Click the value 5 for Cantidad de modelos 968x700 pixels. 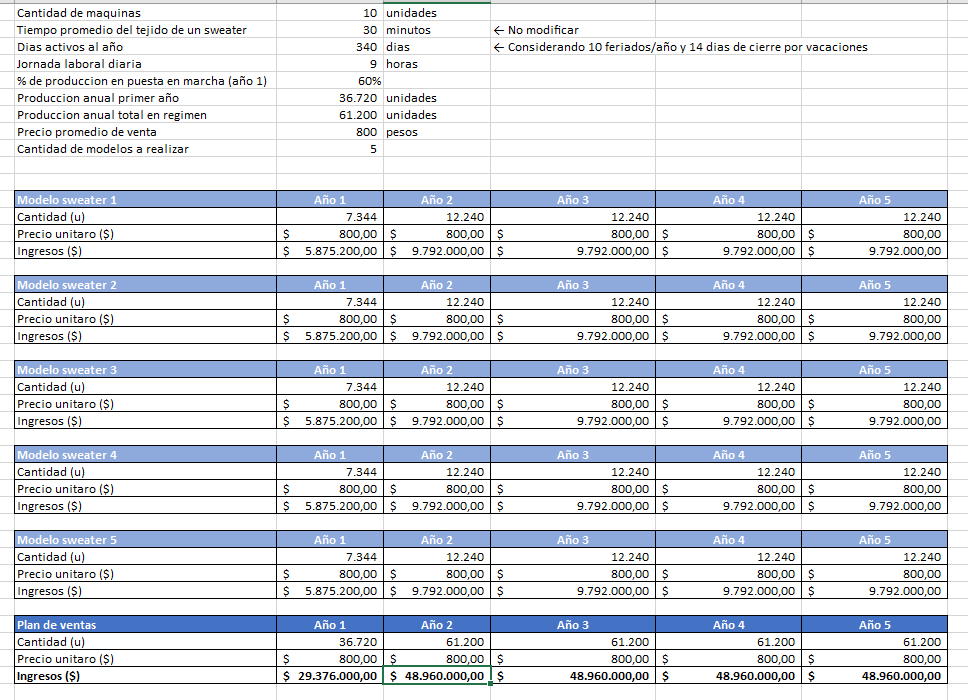pyautogui.click(x=330, y=149)
